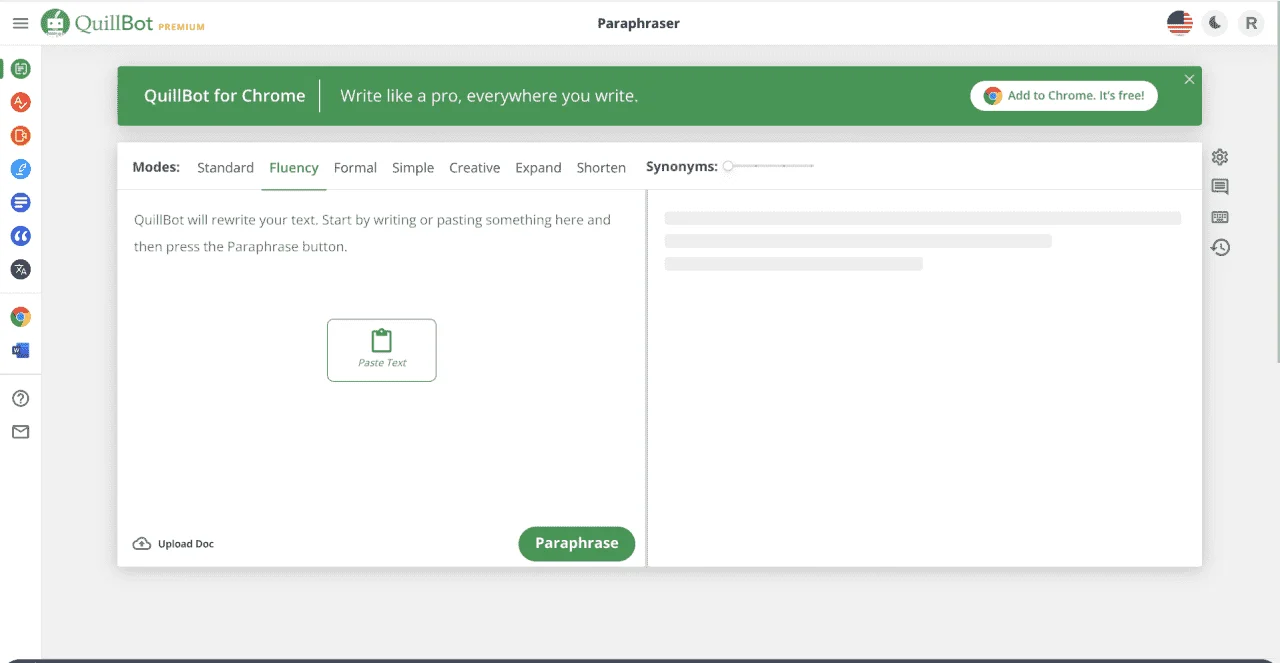1280x663 pixels.
Task: Open the Chrome extension sidebar icon
Action: pos(20,317)
